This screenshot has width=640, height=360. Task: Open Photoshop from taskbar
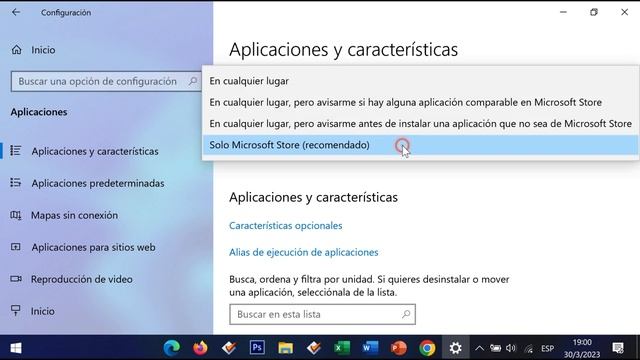point(257,348)
